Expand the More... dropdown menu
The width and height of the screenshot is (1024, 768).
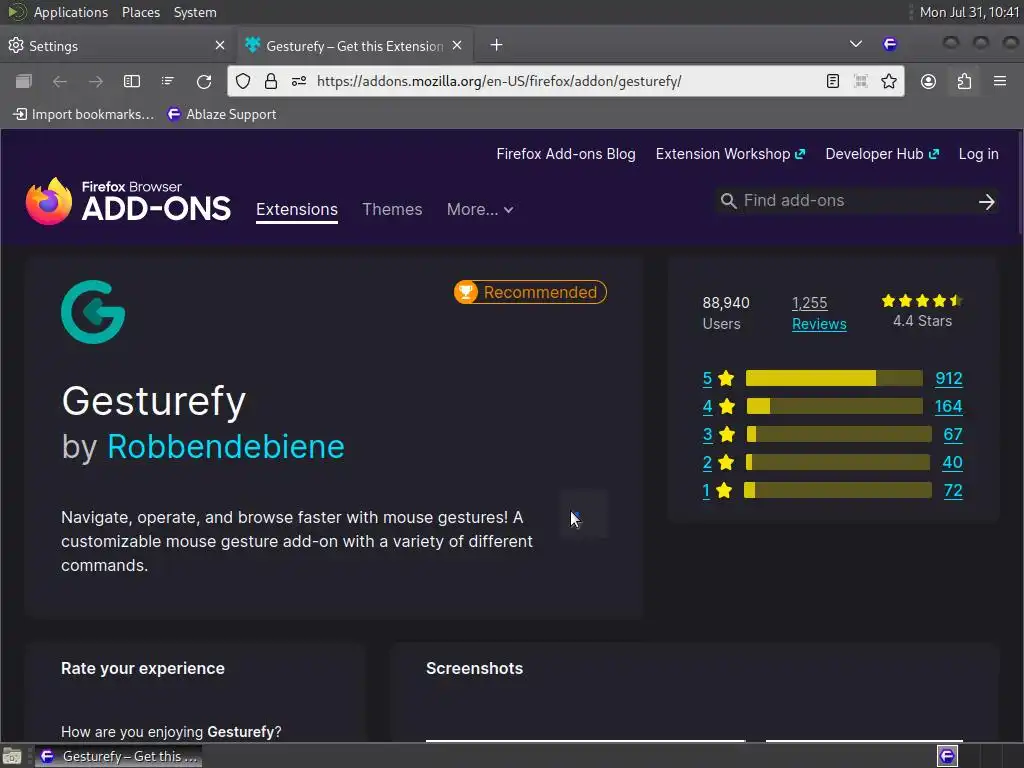click(x=480, y=210)
